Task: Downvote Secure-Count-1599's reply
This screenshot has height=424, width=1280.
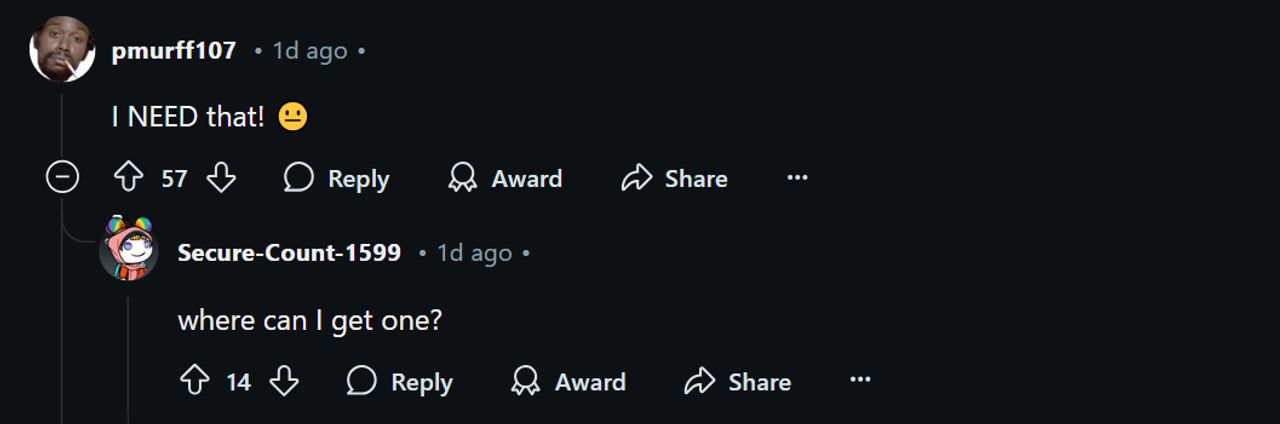Action: (284, 381)
